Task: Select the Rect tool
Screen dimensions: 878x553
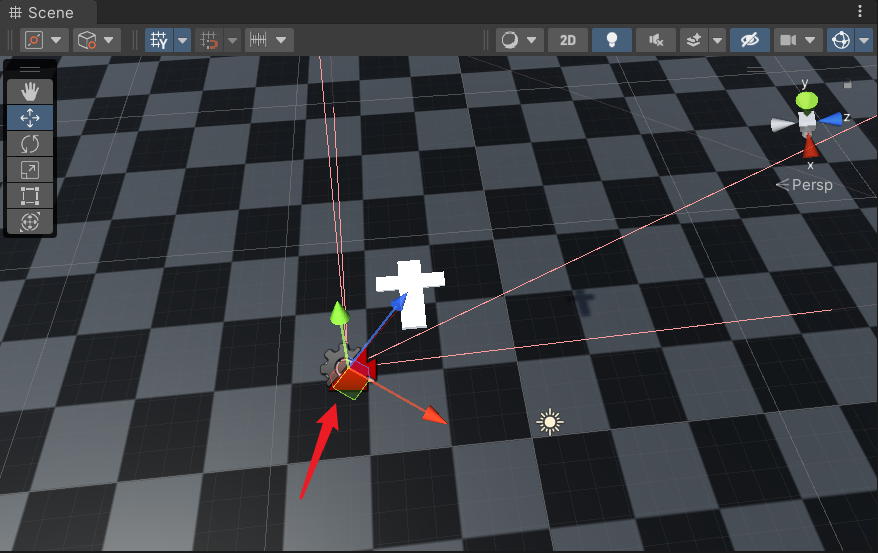Action: pyautogui.click(x=30, y=196)
